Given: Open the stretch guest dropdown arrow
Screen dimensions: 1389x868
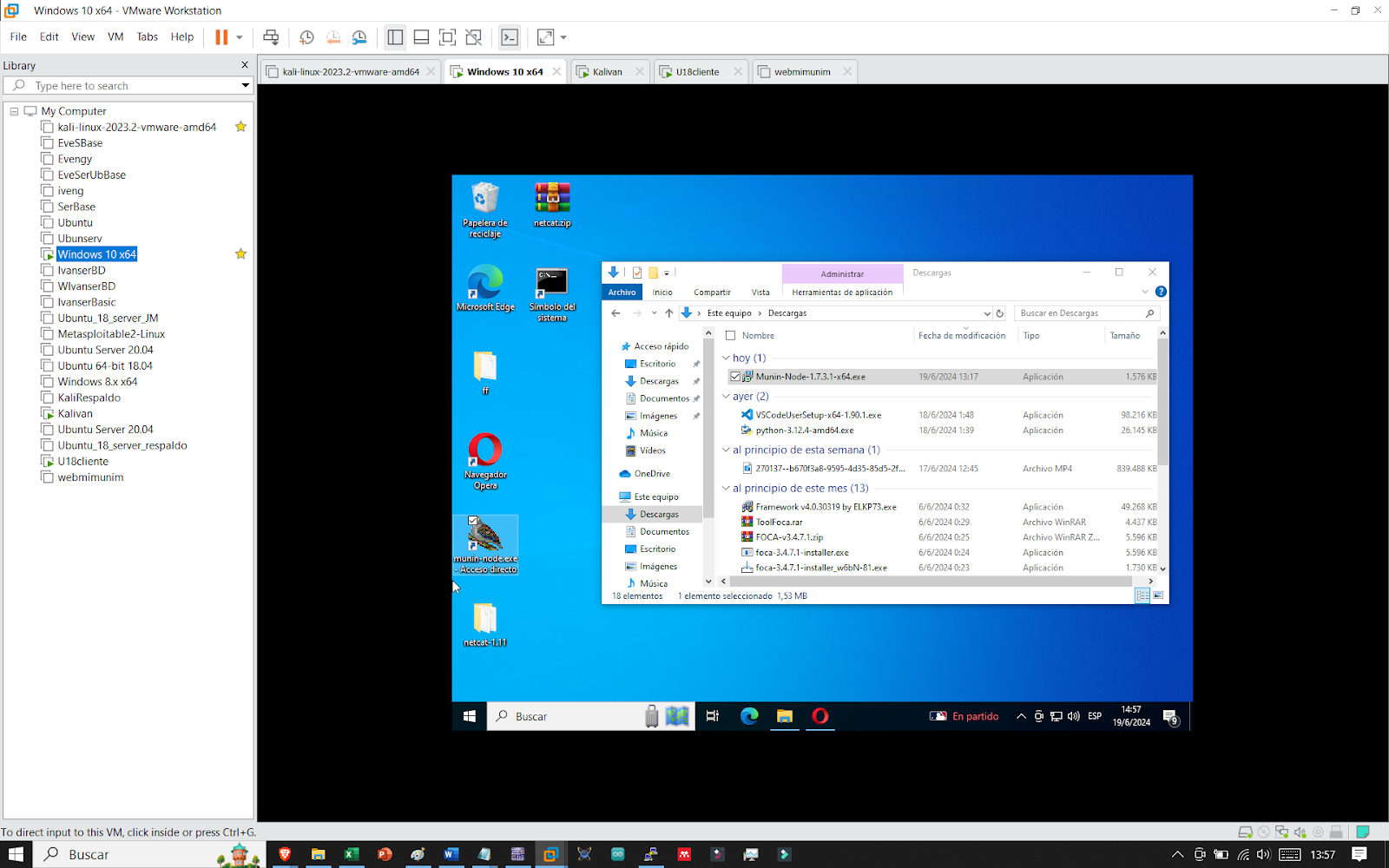Looking at the screenshot, I should click(563, 37).
